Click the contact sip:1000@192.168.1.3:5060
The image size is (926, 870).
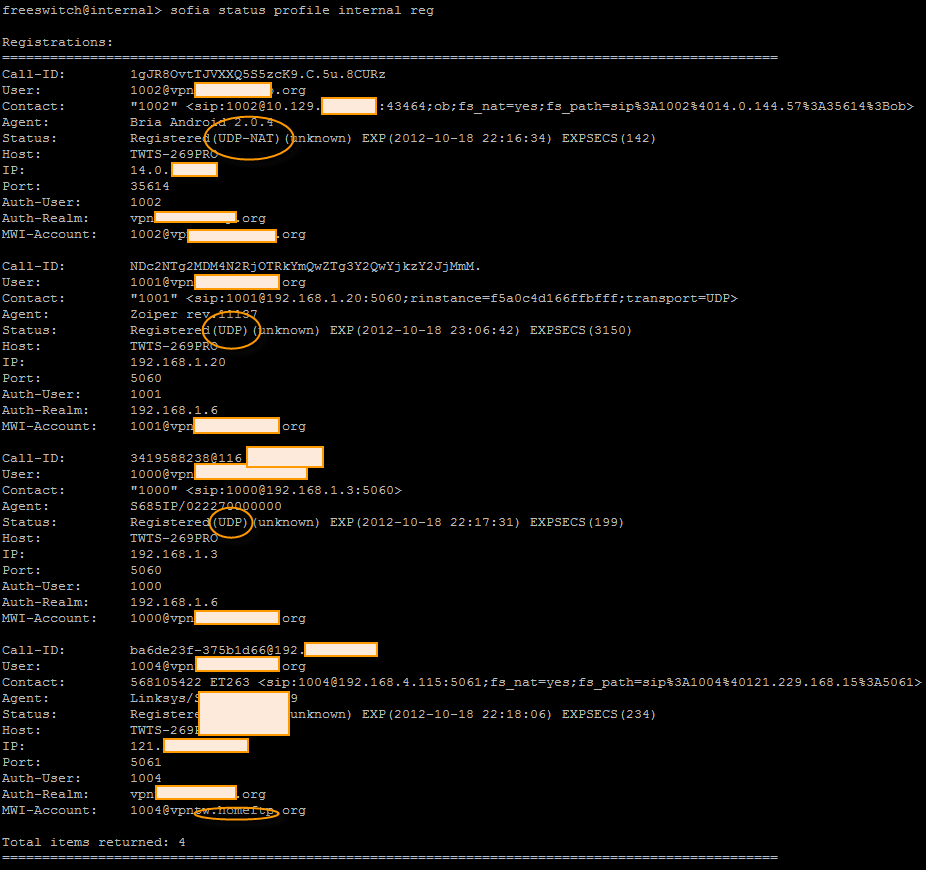[x=266, y=490]
